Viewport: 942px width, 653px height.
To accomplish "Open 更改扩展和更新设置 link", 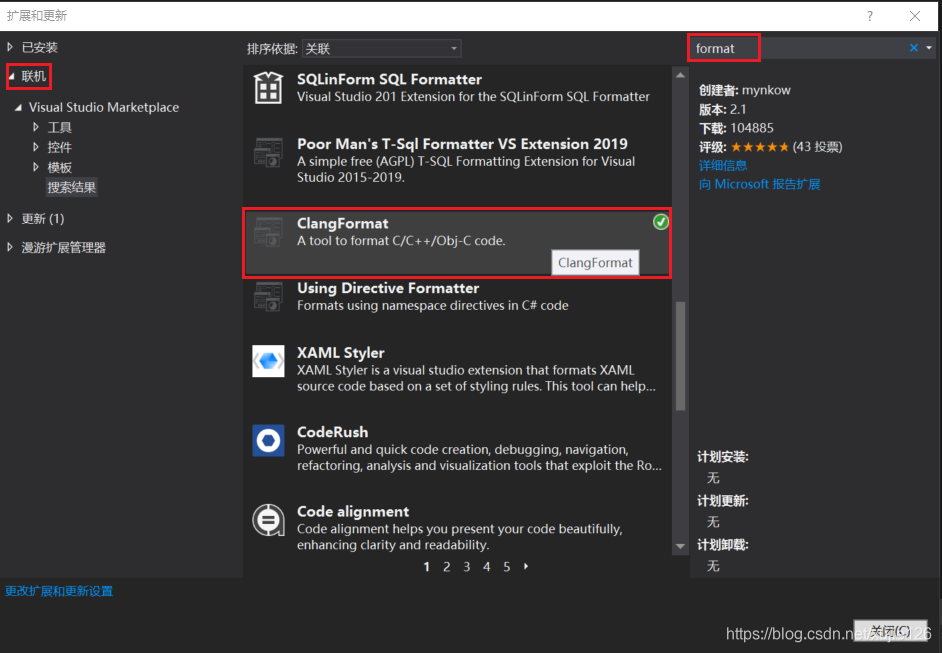I will point(59,591).
